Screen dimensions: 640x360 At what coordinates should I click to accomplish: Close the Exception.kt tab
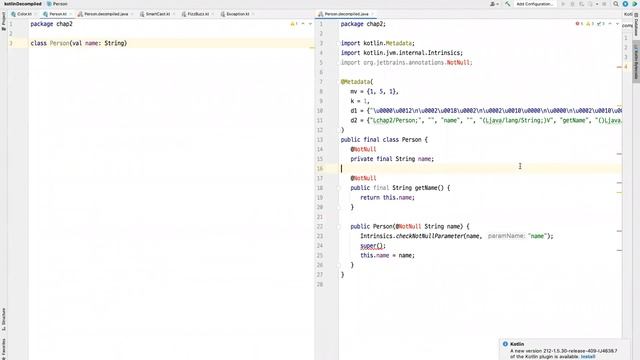tap(253, 14)
